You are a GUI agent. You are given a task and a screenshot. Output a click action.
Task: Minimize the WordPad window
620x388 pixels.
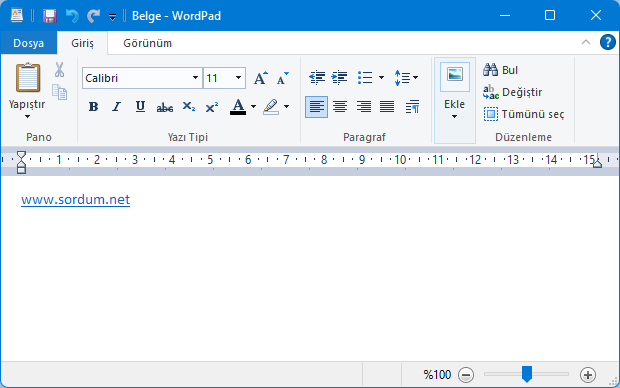click(x=505, y=15)
